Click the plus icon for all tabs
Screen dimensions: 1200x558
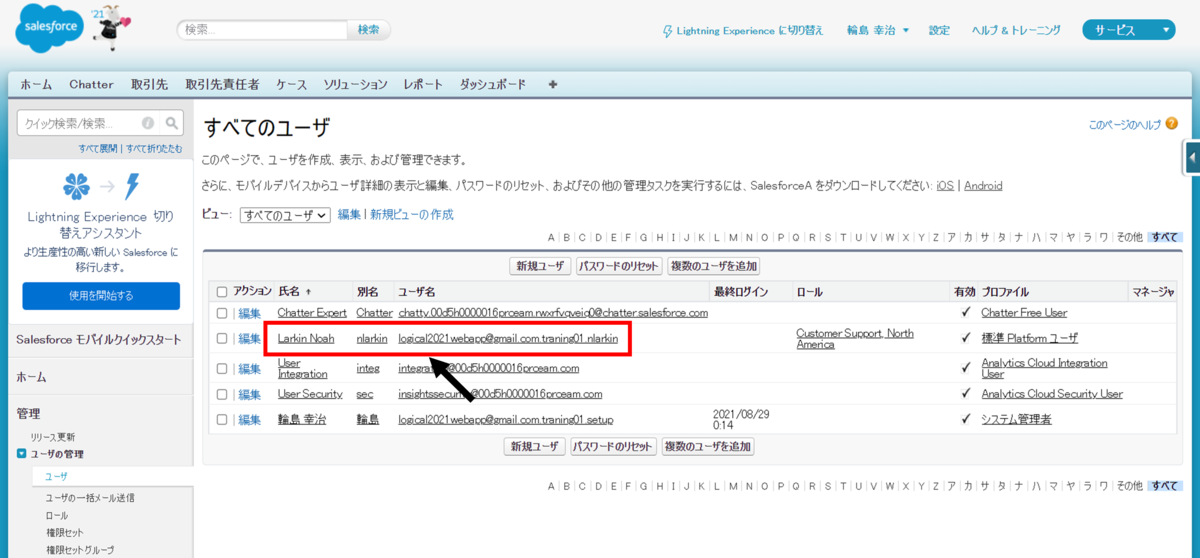pos(553,85)
